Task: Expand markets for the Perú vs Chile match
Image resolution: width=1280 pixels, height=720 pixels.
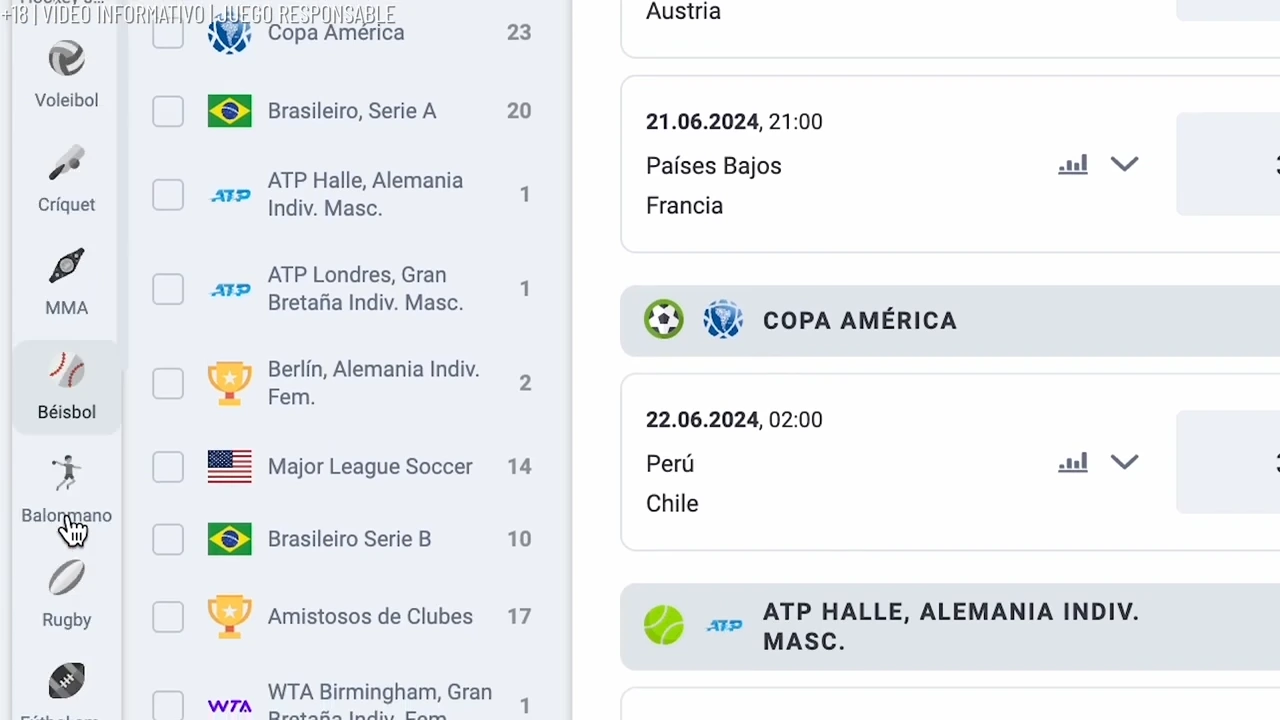Action: click(x=1124, y=462)
